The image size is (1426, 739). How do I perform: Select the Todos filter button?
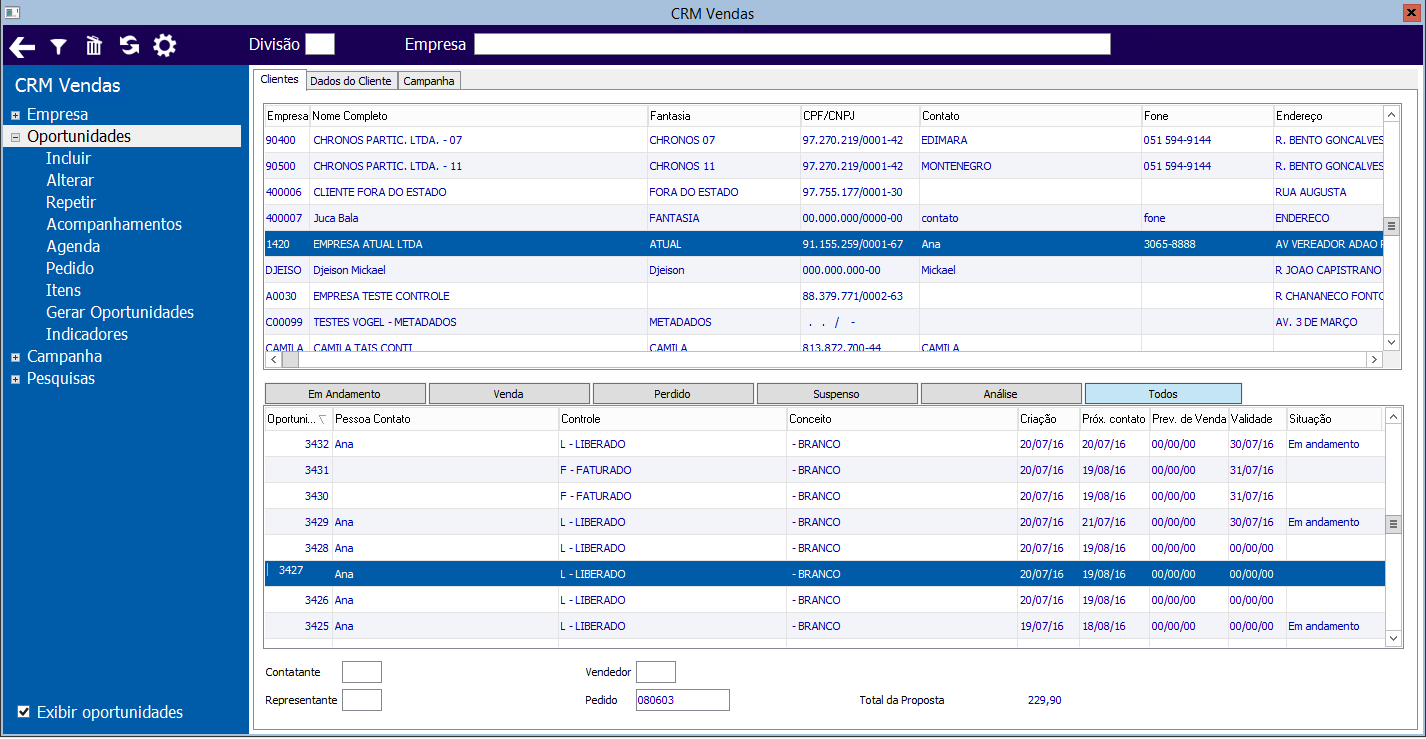(x=1163, y=394)
